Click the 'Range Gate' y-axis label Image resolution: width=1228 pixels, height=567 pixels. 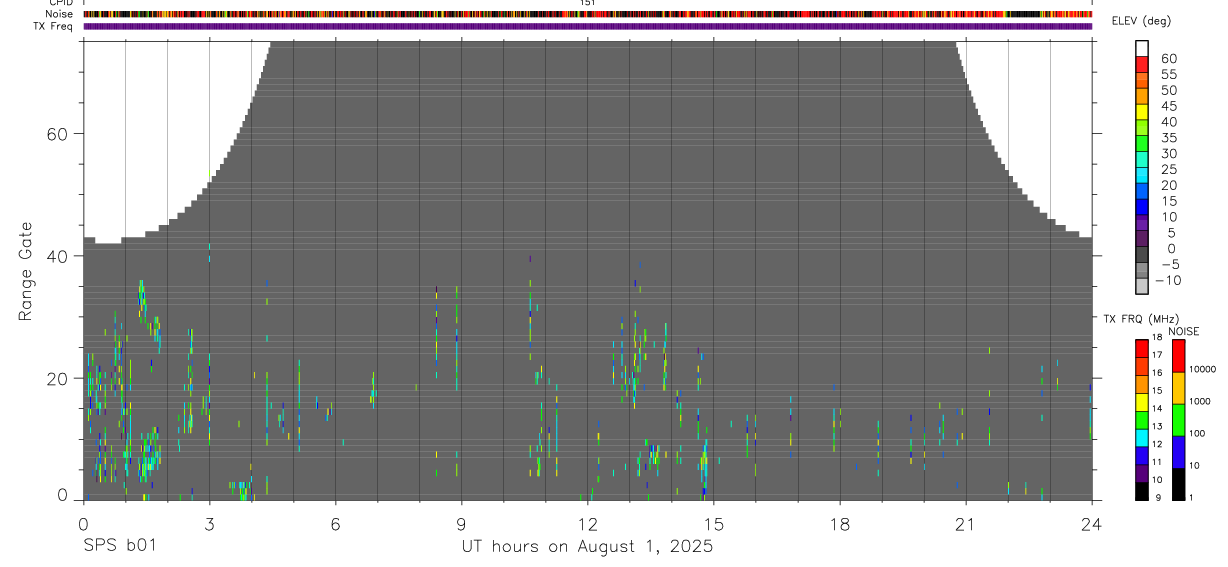pos(25,271)
